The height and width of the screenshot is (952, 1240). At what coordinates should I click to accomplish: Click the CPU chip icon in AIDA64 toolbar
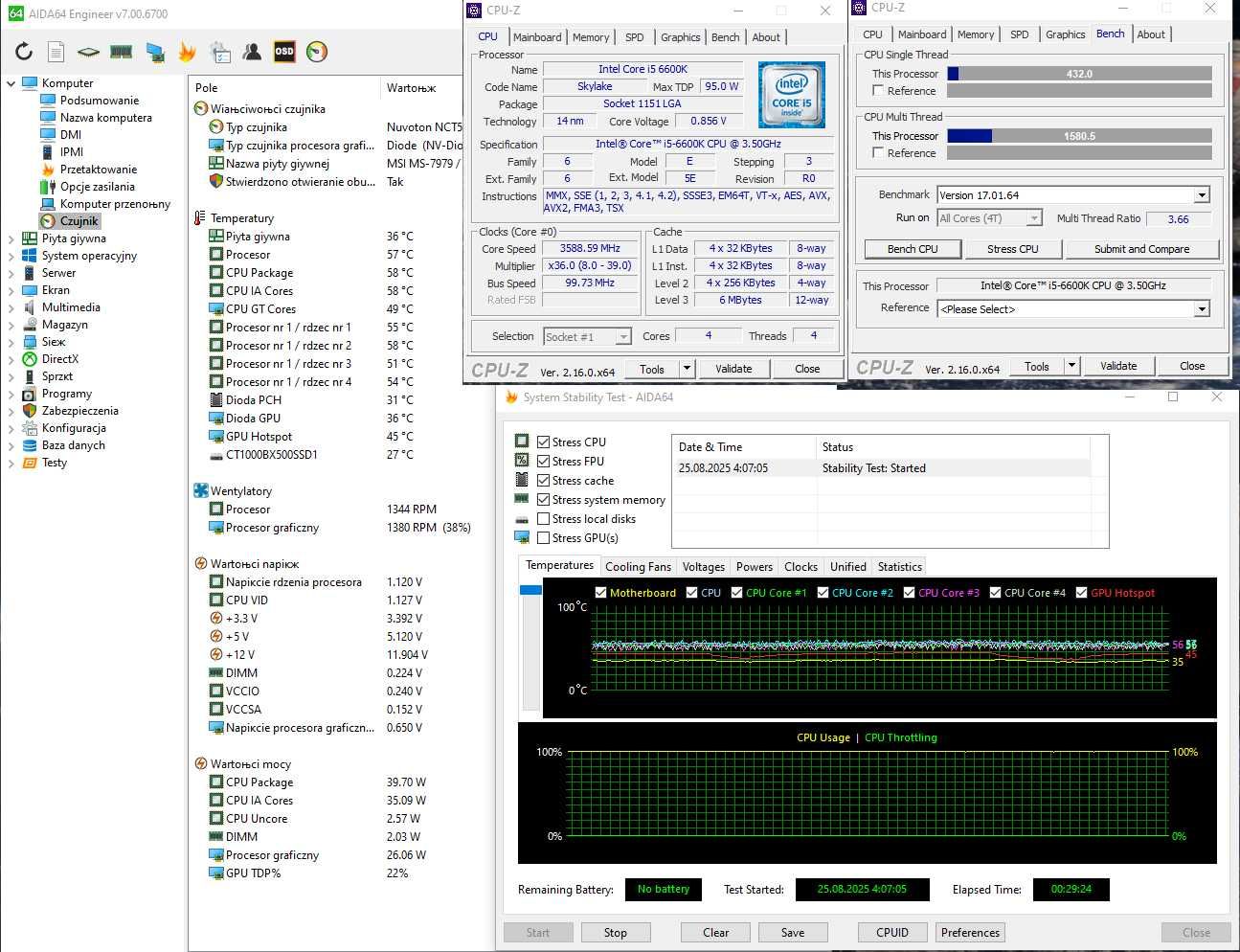tap(88, 52)
